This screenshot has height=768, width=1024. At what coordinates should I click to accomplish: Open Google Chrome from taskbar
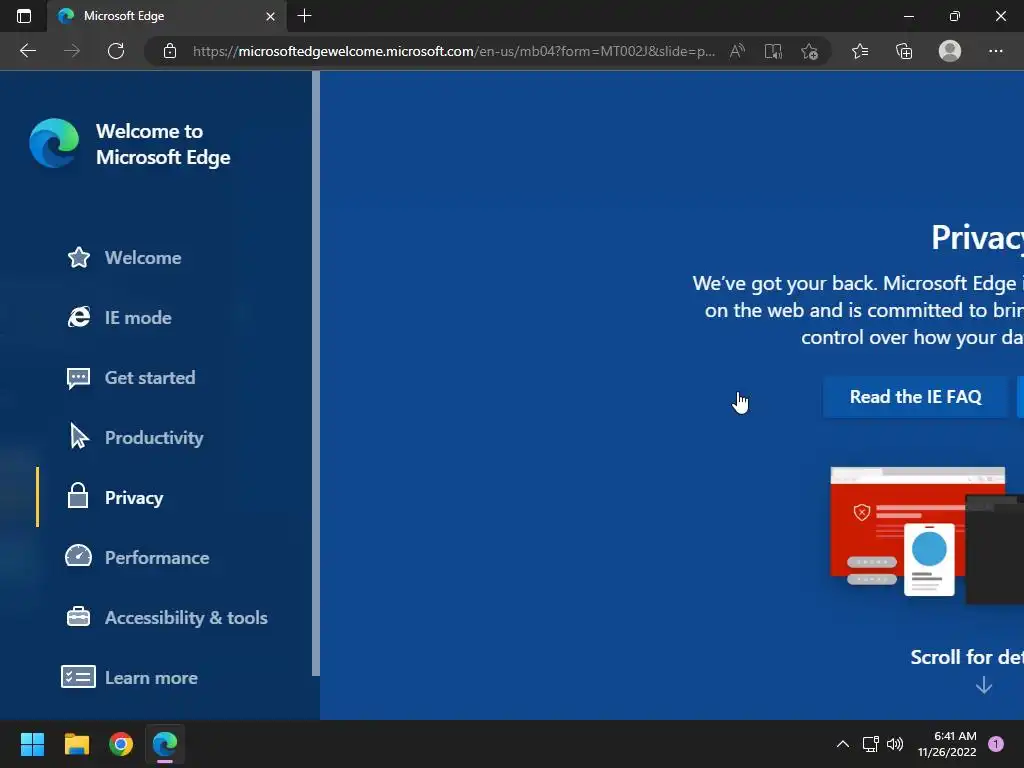pyautogui.click(x=121, y=744)
